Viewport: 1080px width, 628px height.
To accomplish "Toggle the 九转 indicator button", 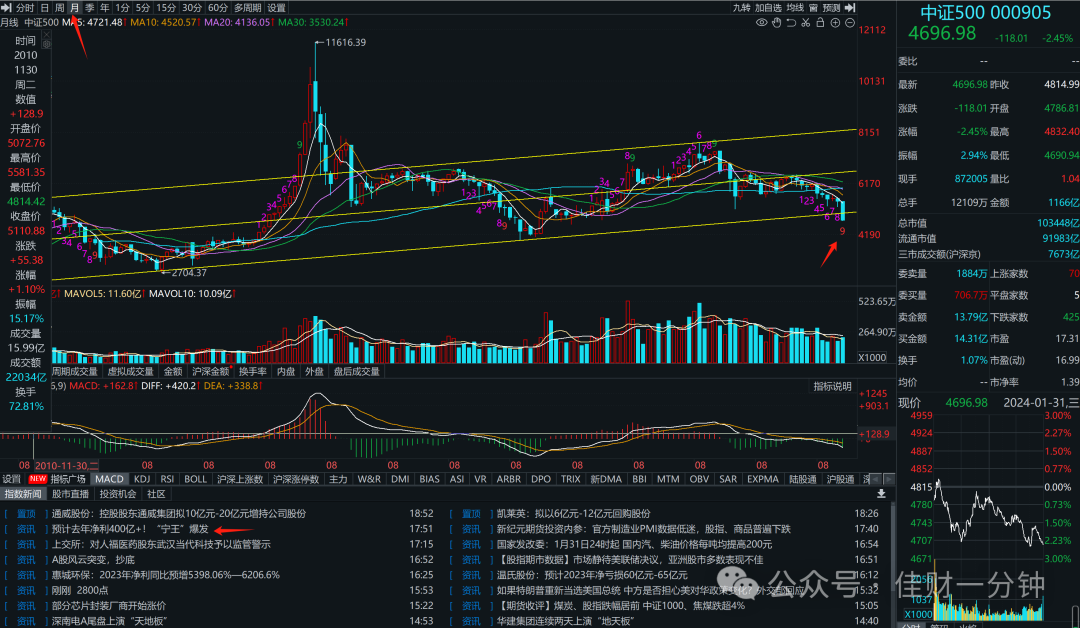I will 742,8.
